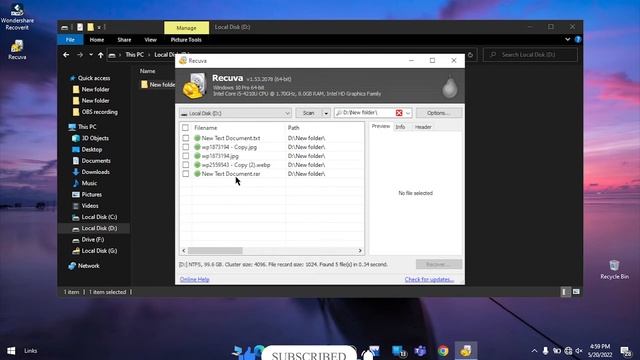Open Wondershare Recoverit desktop icon
This screenshot has width=640, height=360.
(17, 16)
